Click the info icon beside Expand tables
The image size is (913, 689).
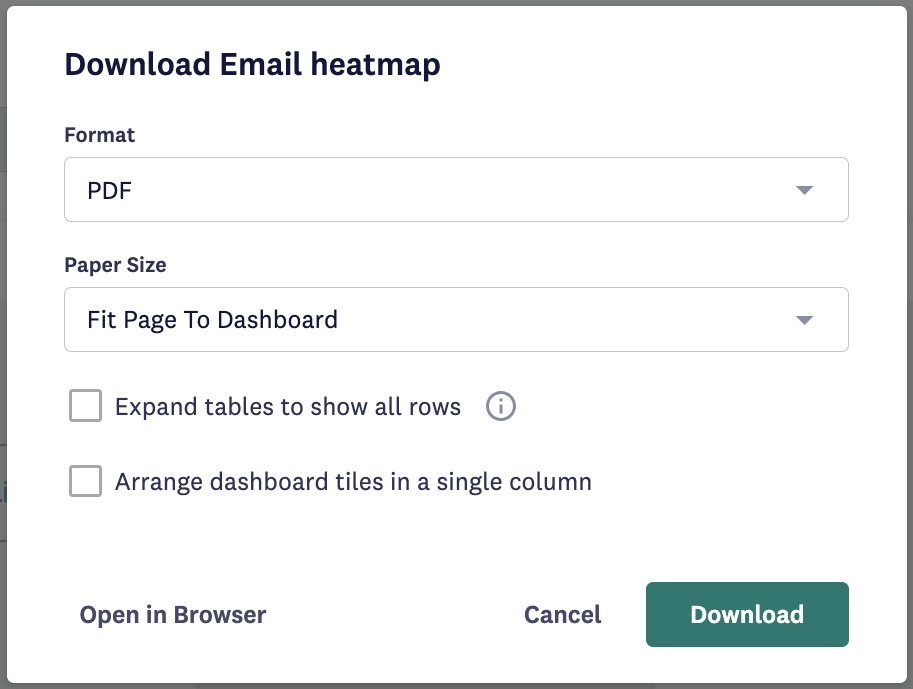pos(500,406)
